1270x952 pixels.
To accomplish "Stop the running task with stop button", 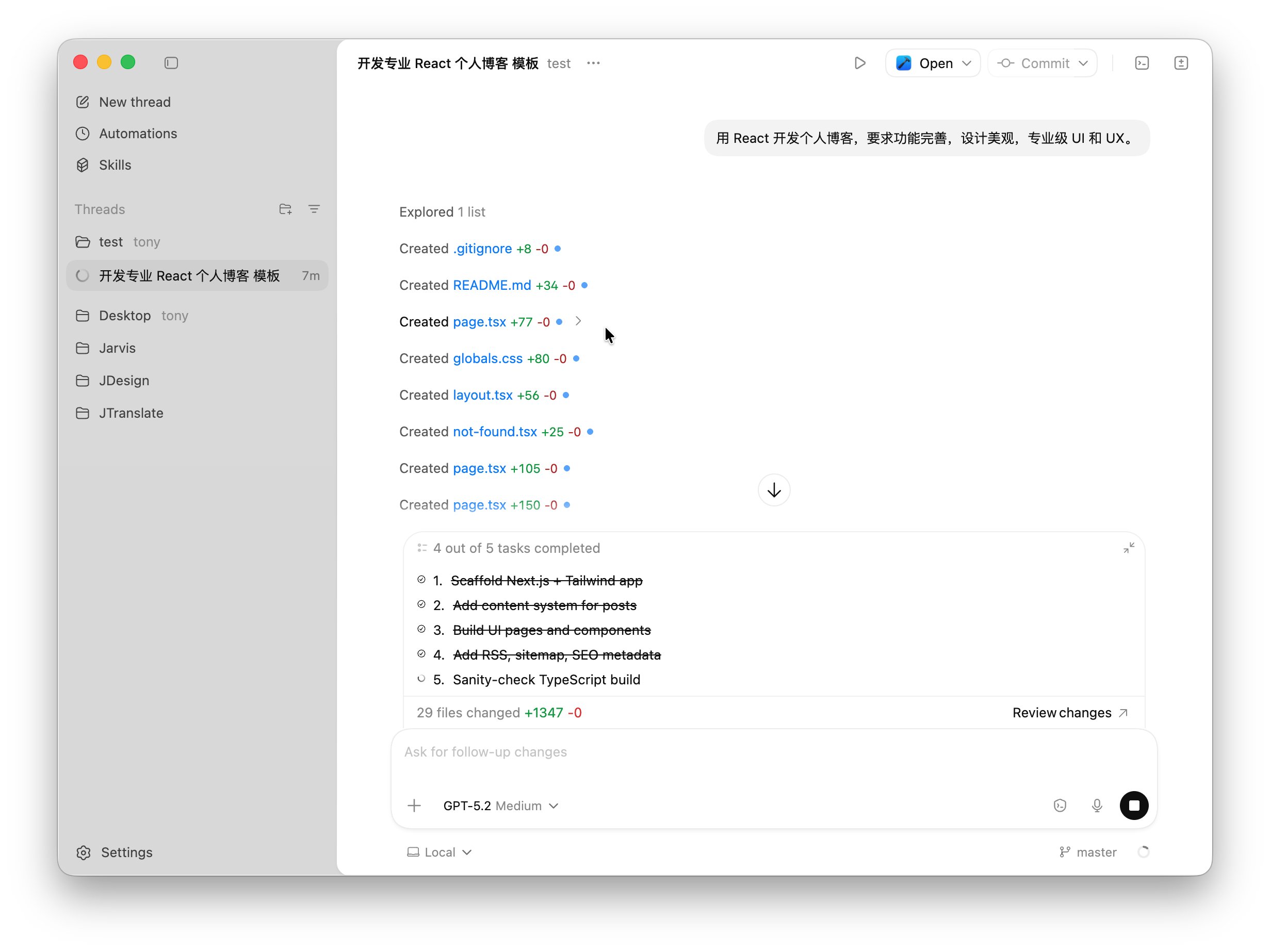I will click(1133, 805).
